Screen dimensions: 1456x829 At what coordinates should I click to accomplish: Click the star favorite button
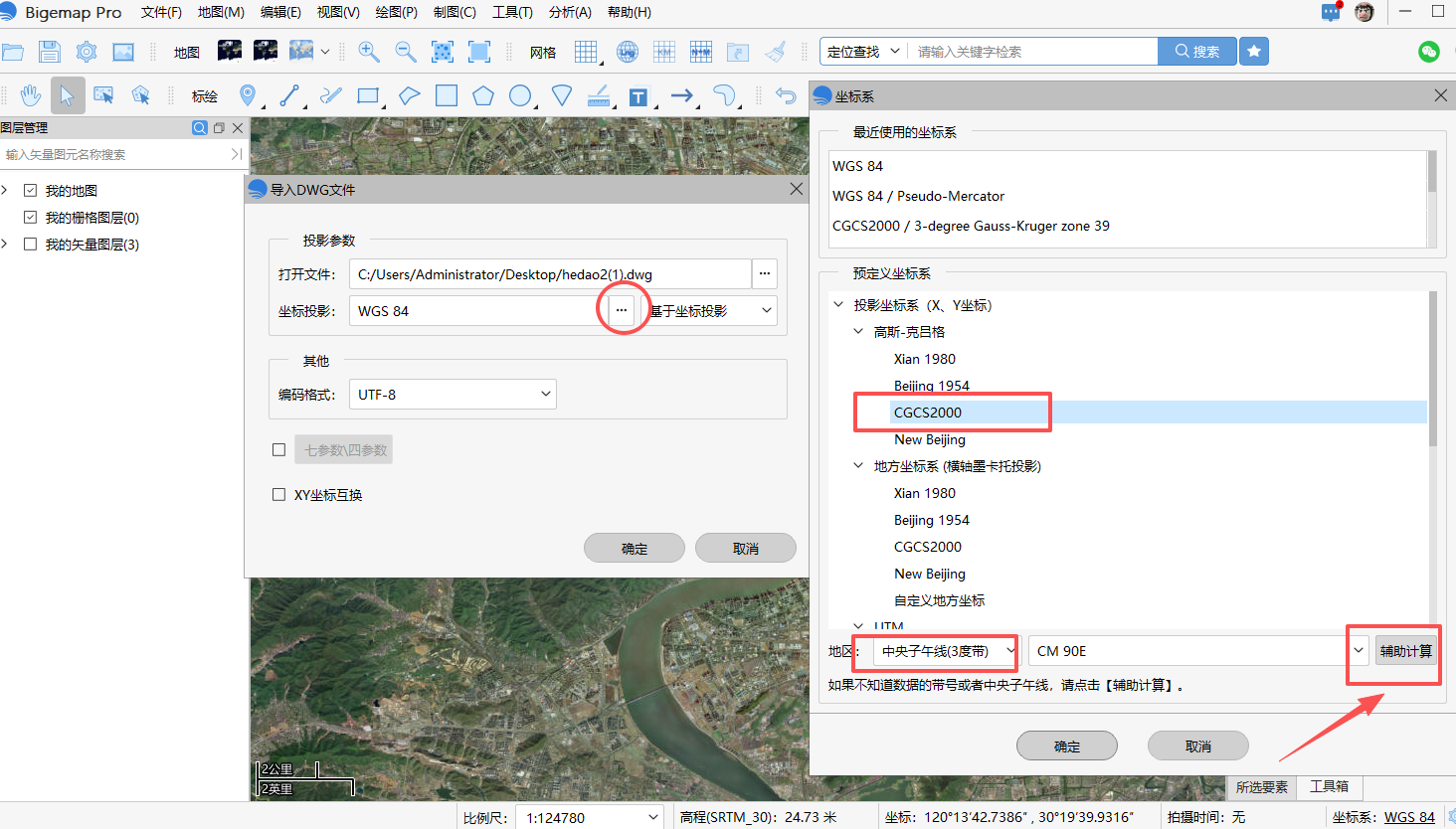tap(1254, 52)
